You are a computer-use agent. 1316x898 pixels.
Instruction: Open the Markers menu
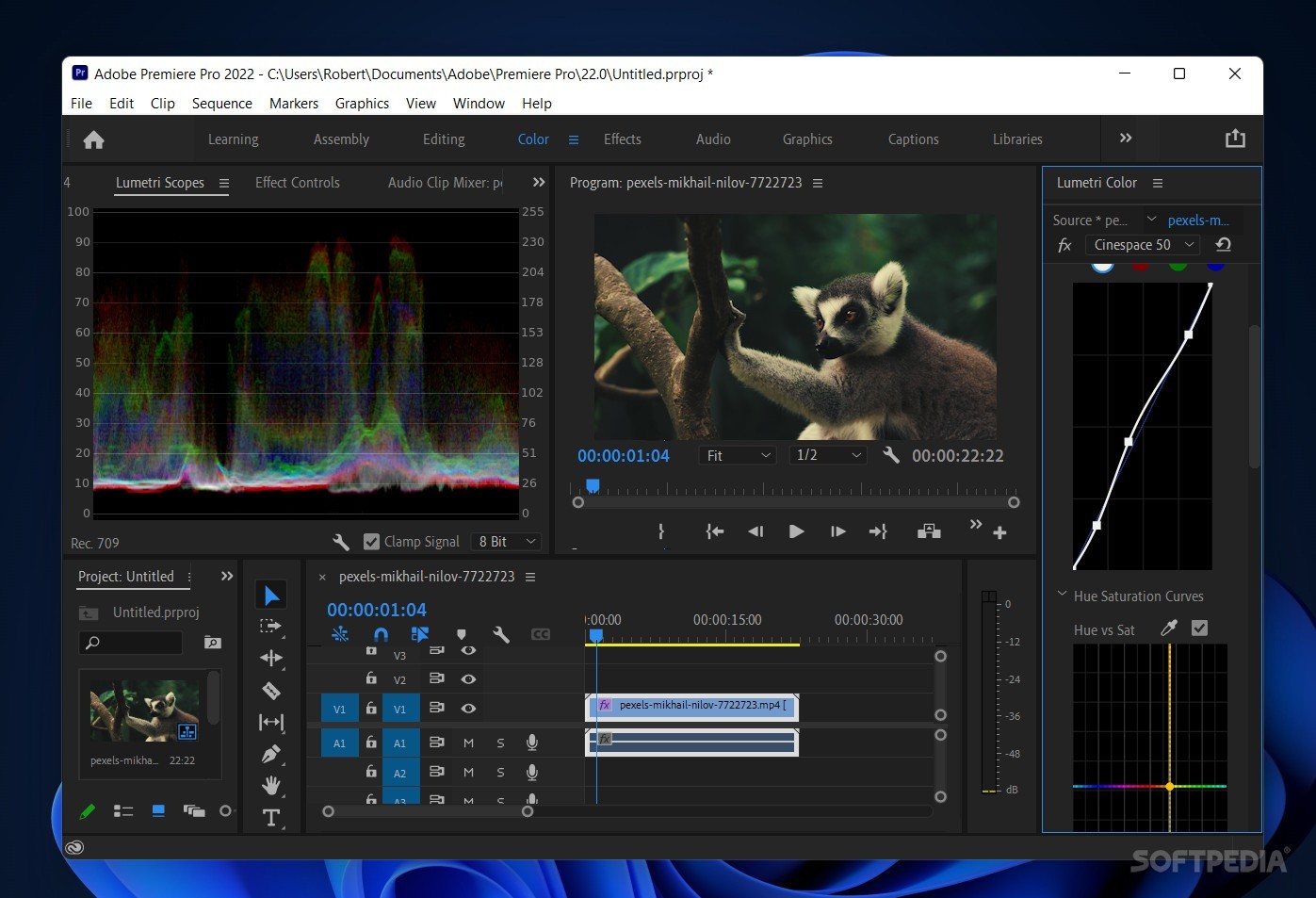point(294,104)
